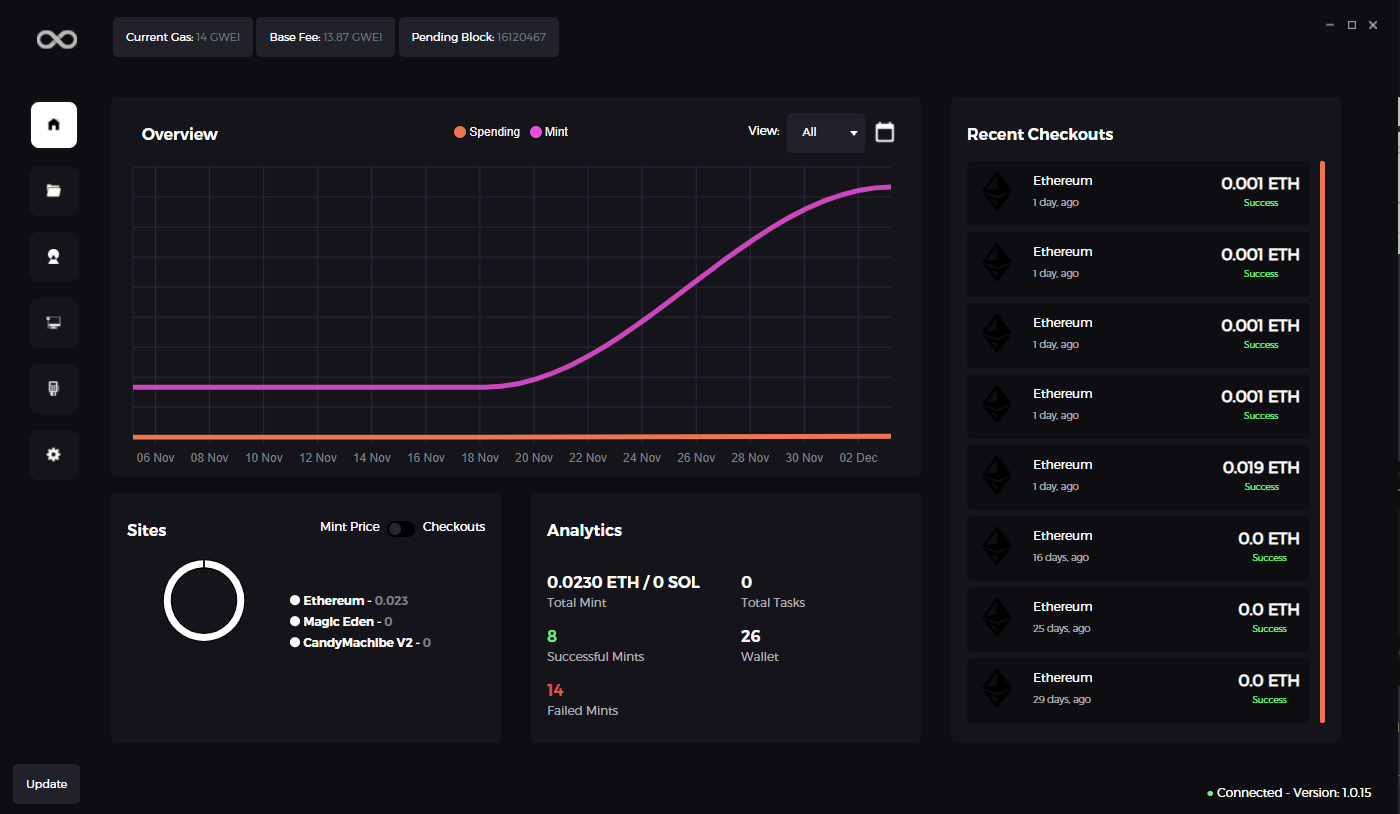Click the Pending Block indicator
This screenshot has width=1400, height=814.
coord(479,37)
